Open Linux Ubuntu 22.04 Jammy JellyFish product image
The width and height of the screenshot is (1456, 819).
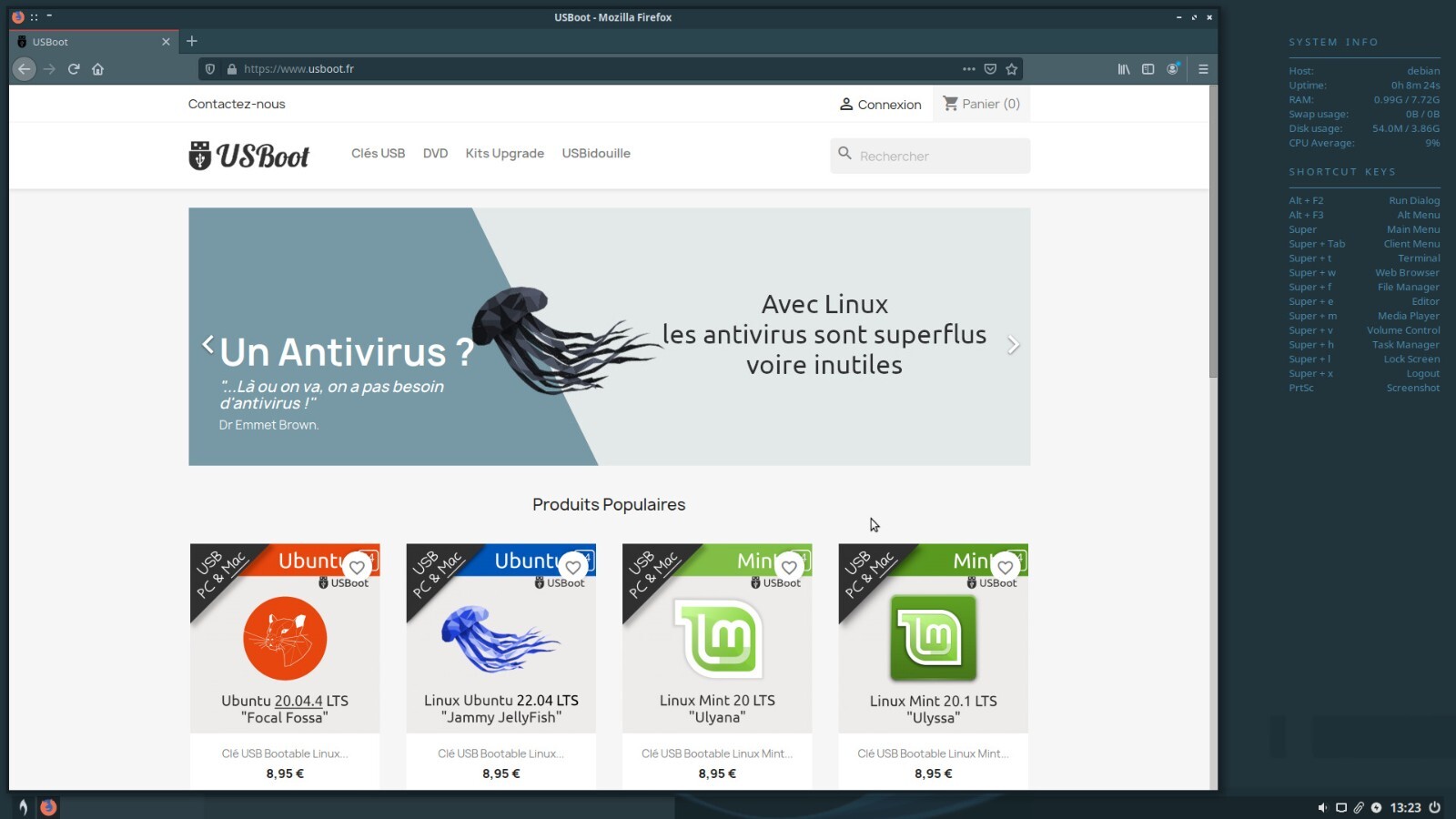(x=500, y=639)
